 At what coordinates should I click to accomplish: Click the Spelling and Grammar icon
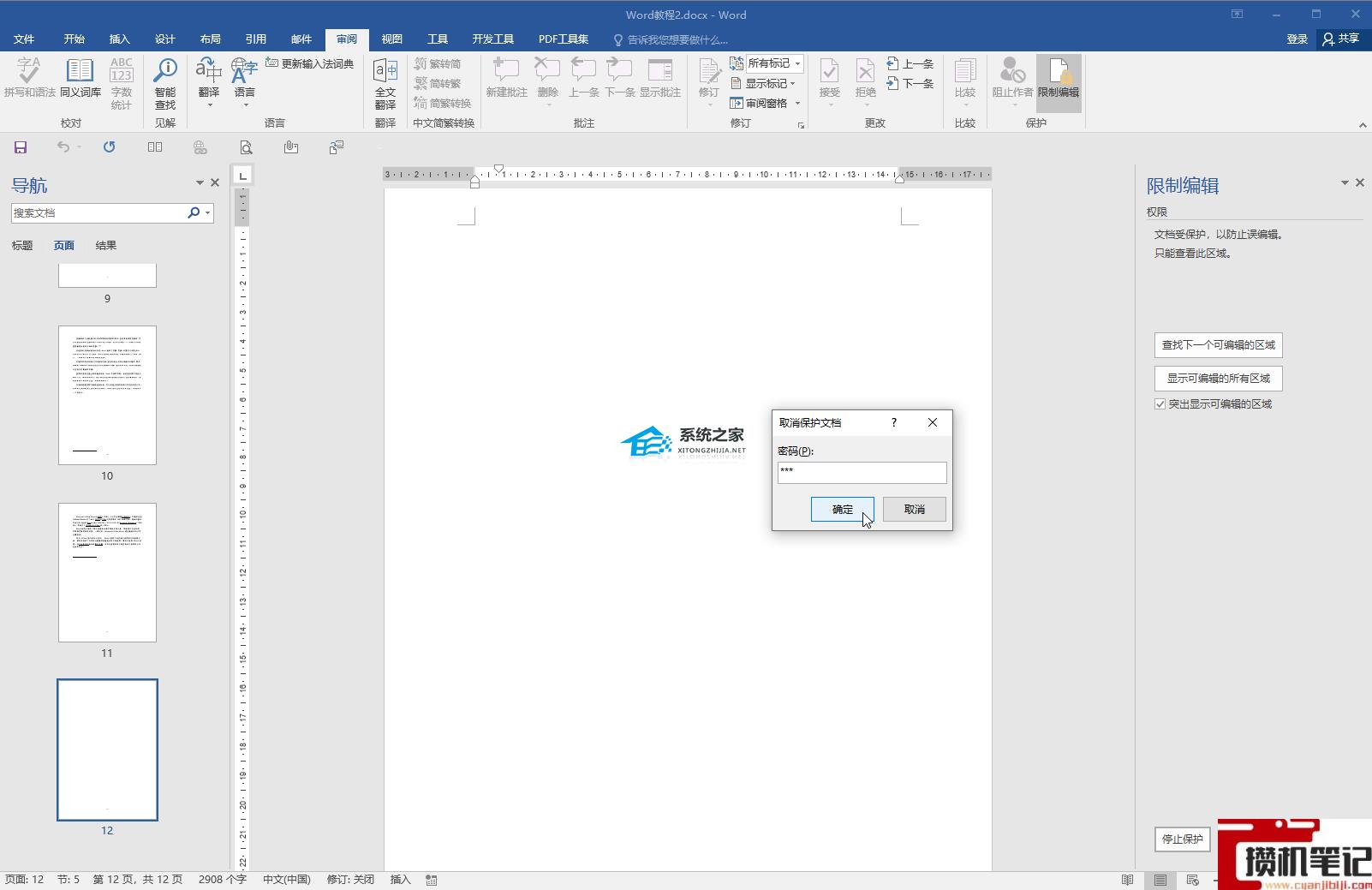coord(29,78)
